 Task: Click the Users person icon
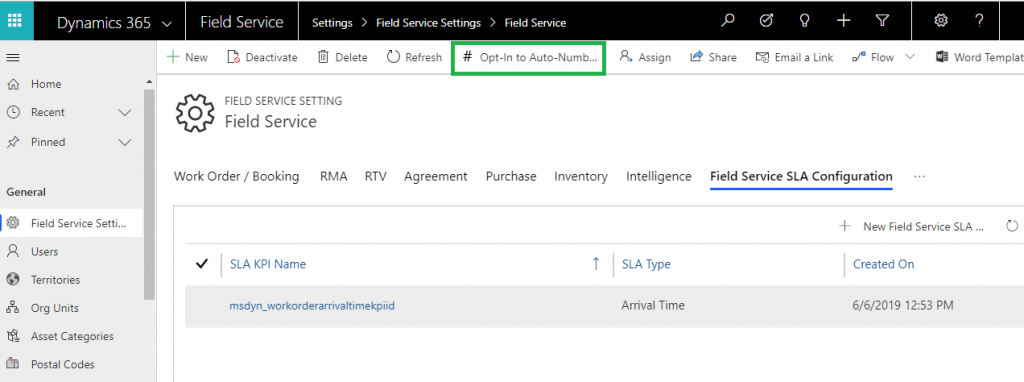click(x=12, y=251)
